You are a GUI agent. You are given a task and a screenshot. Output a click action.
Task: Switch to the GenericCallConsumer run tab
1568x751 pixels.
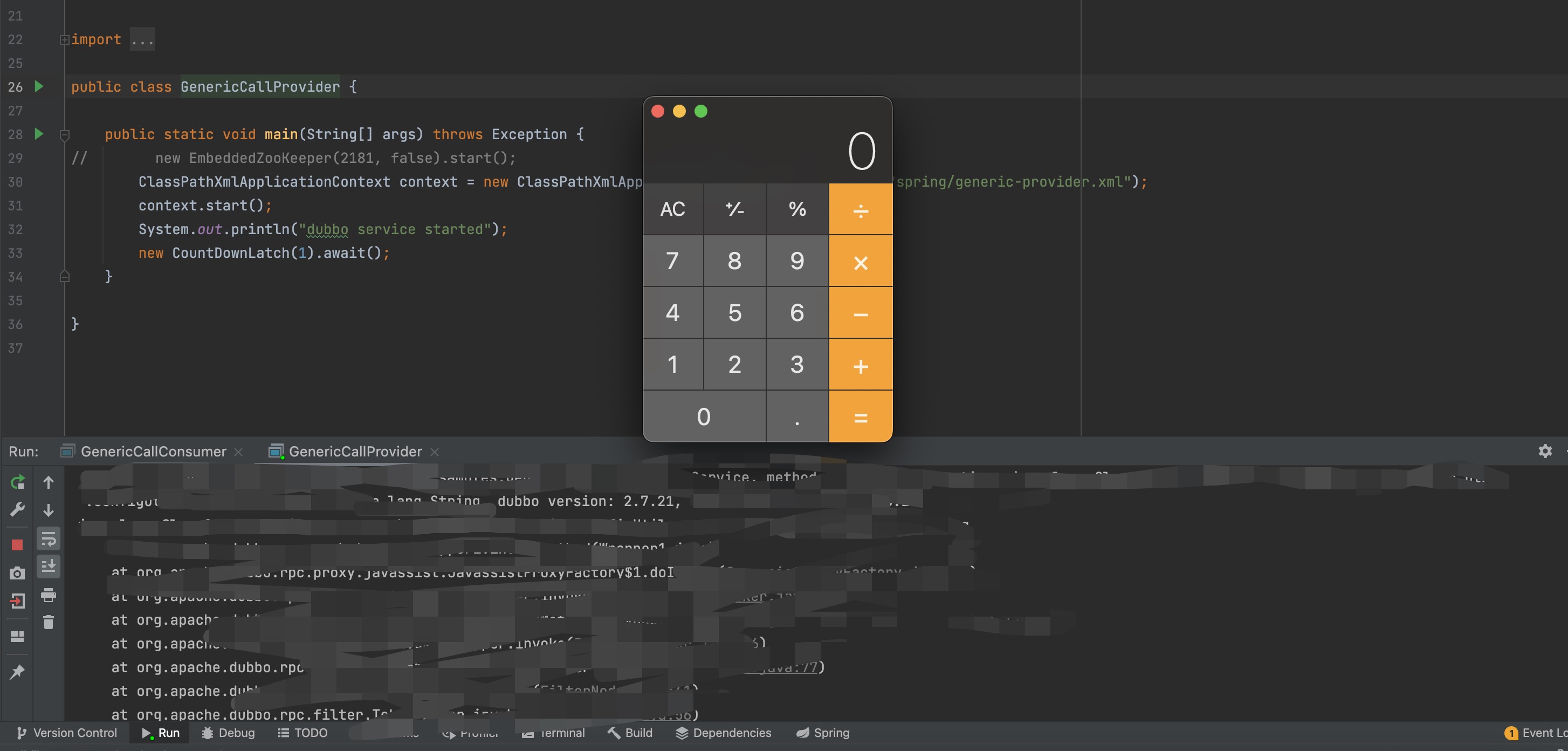pos(145,452)
